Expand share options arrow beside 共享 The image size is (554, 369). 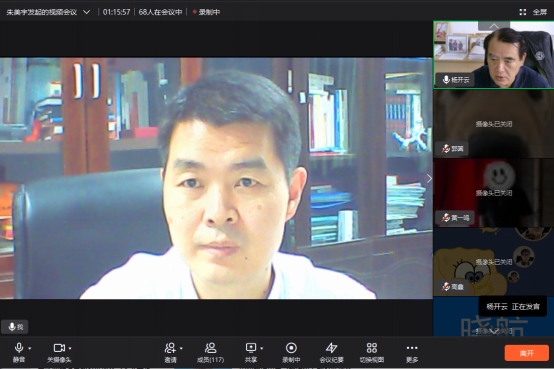262,348
